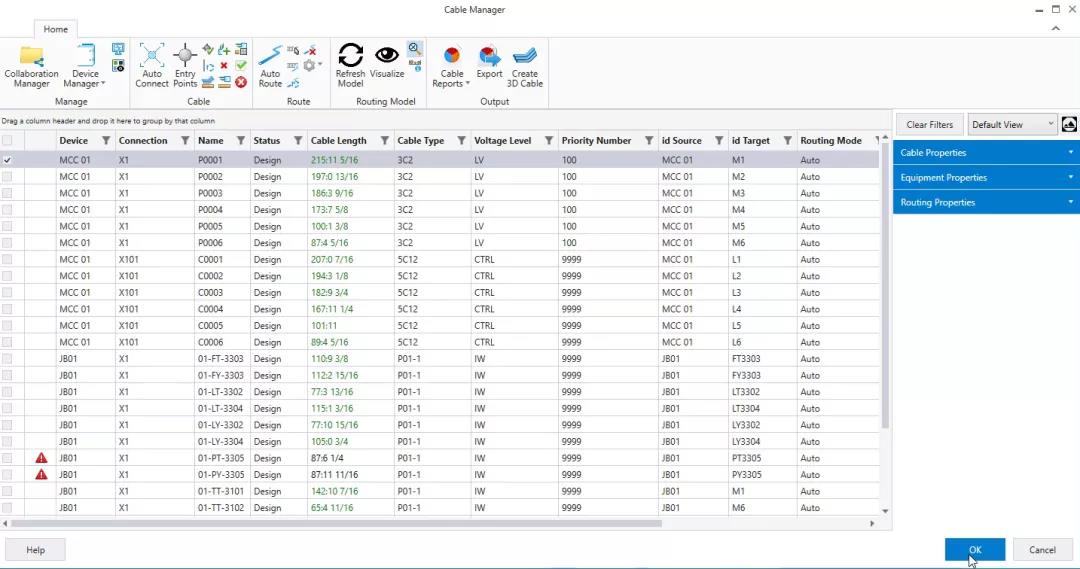Open the Default View combo box
Image resolution: width=1080 pixels, height=569 pixels.
(x=1012, y=125)
